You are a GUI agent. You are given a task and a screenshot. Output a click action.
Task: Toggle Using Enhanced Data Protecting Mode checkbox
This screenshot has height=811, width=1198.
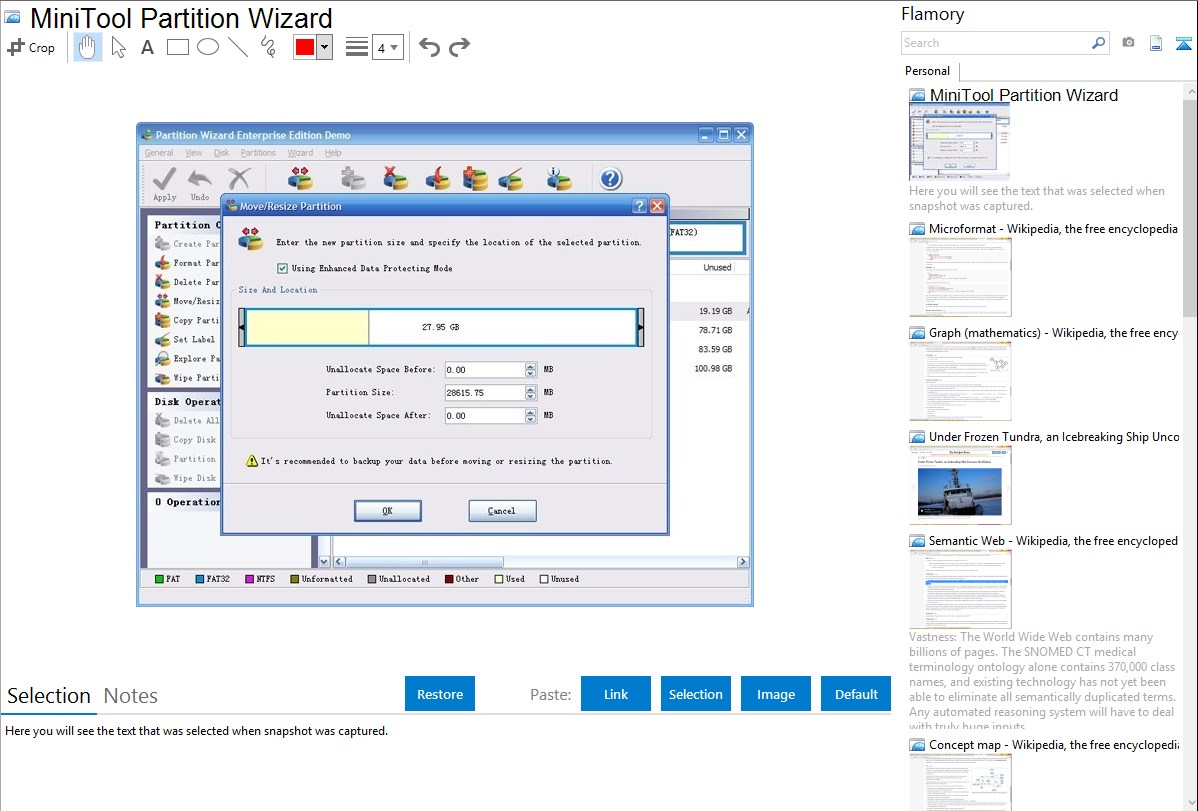[x=283, y=268]
